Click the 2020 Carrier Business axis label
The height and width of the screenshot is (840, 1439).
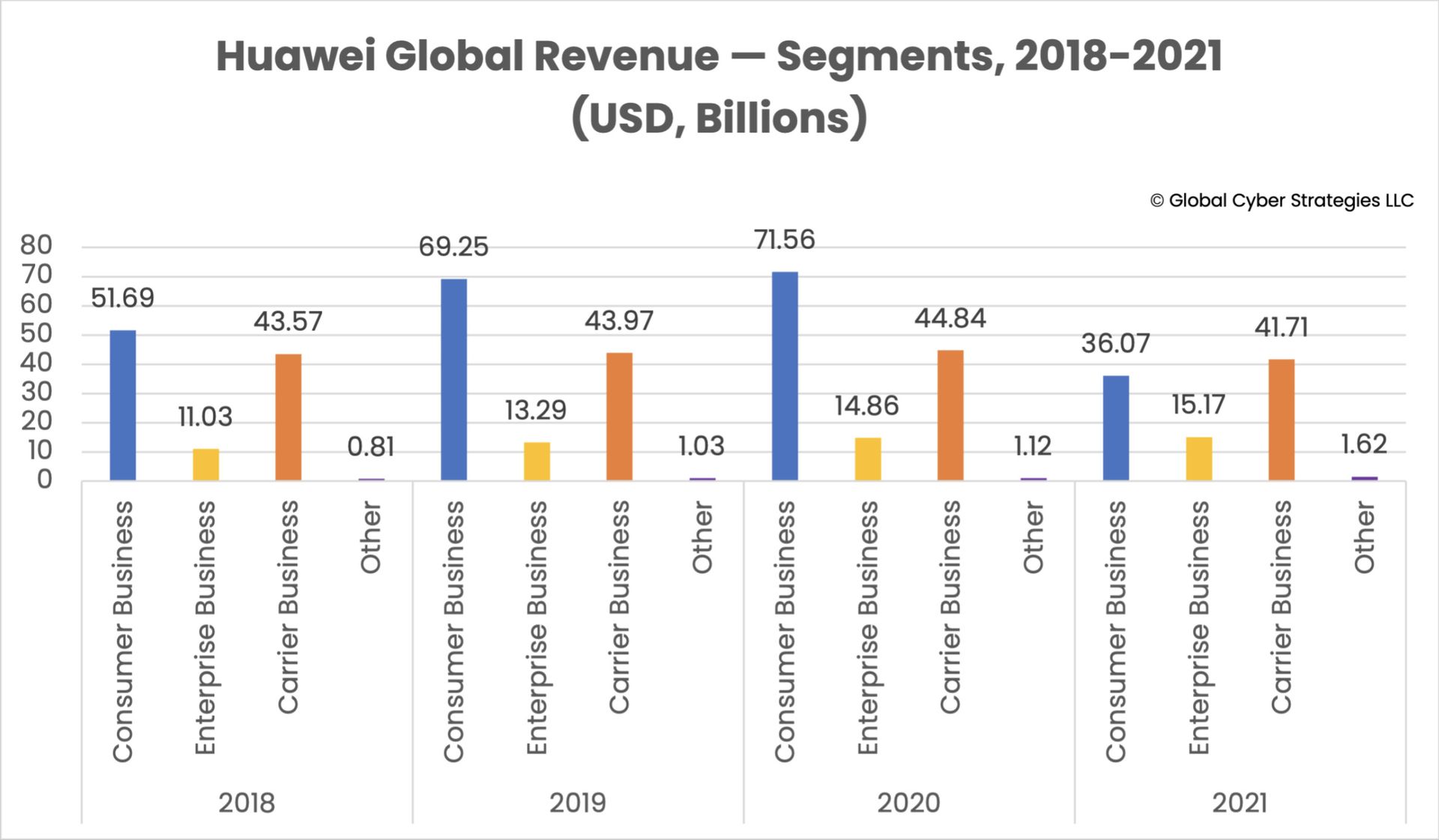point(950,607)
